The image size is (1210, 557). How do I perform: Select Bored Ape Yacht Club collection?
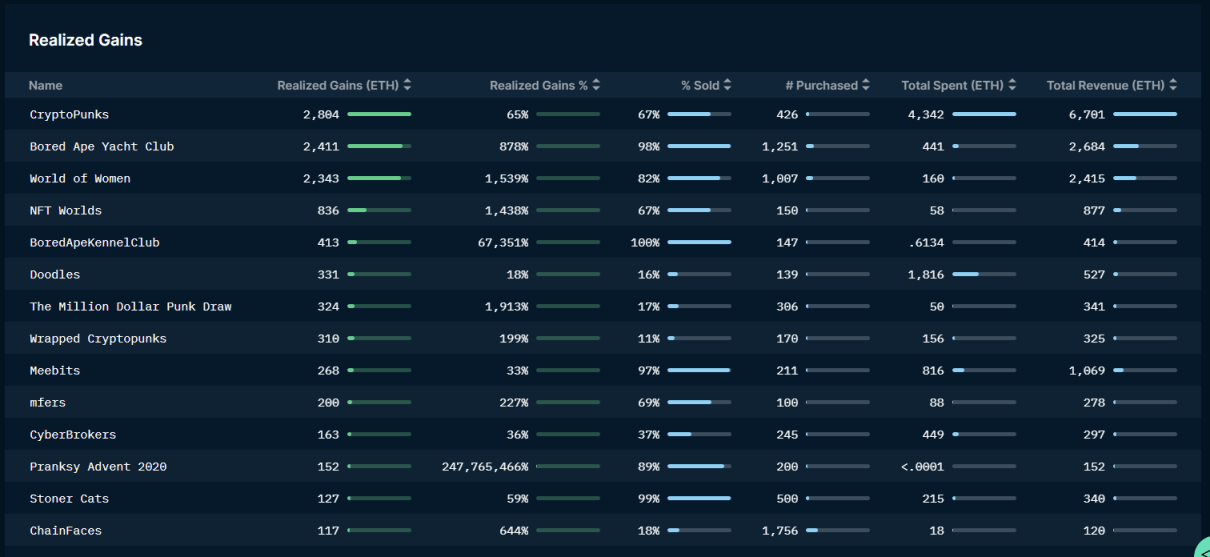point(101,147)
